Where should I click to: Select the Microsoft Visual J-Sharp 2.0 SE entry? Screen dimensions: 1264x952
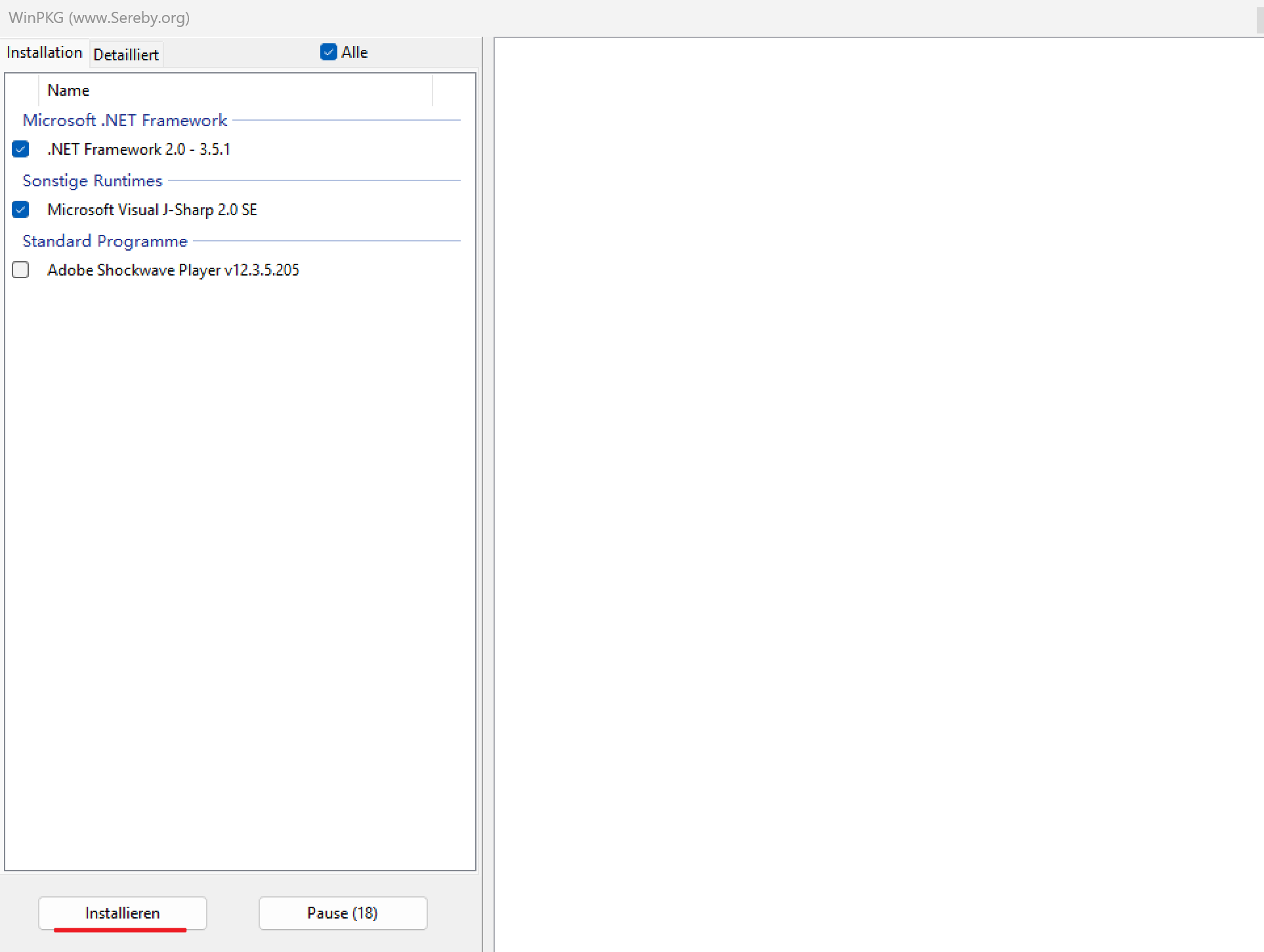click(x=152, y=209)
